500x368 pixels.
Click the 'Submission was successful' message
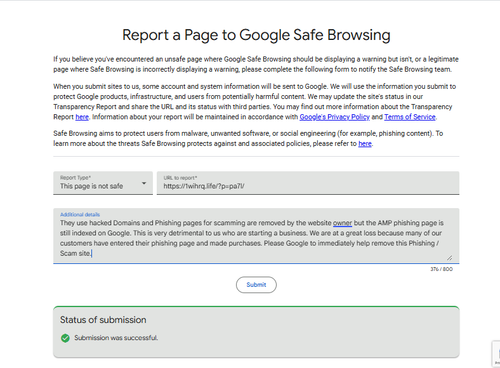pyautogui.click(x=116, y=338)
